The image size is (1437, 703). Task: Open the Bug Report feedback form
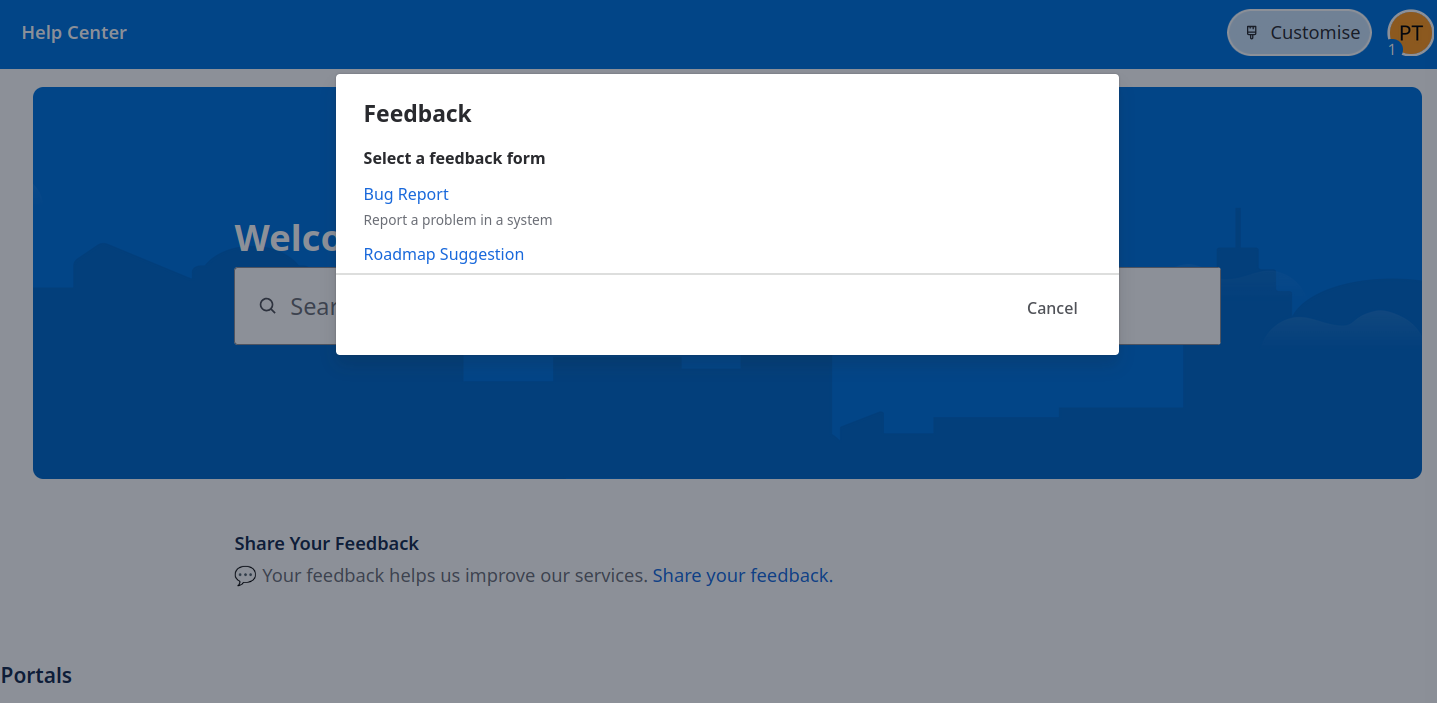click(x=406, y=194)
